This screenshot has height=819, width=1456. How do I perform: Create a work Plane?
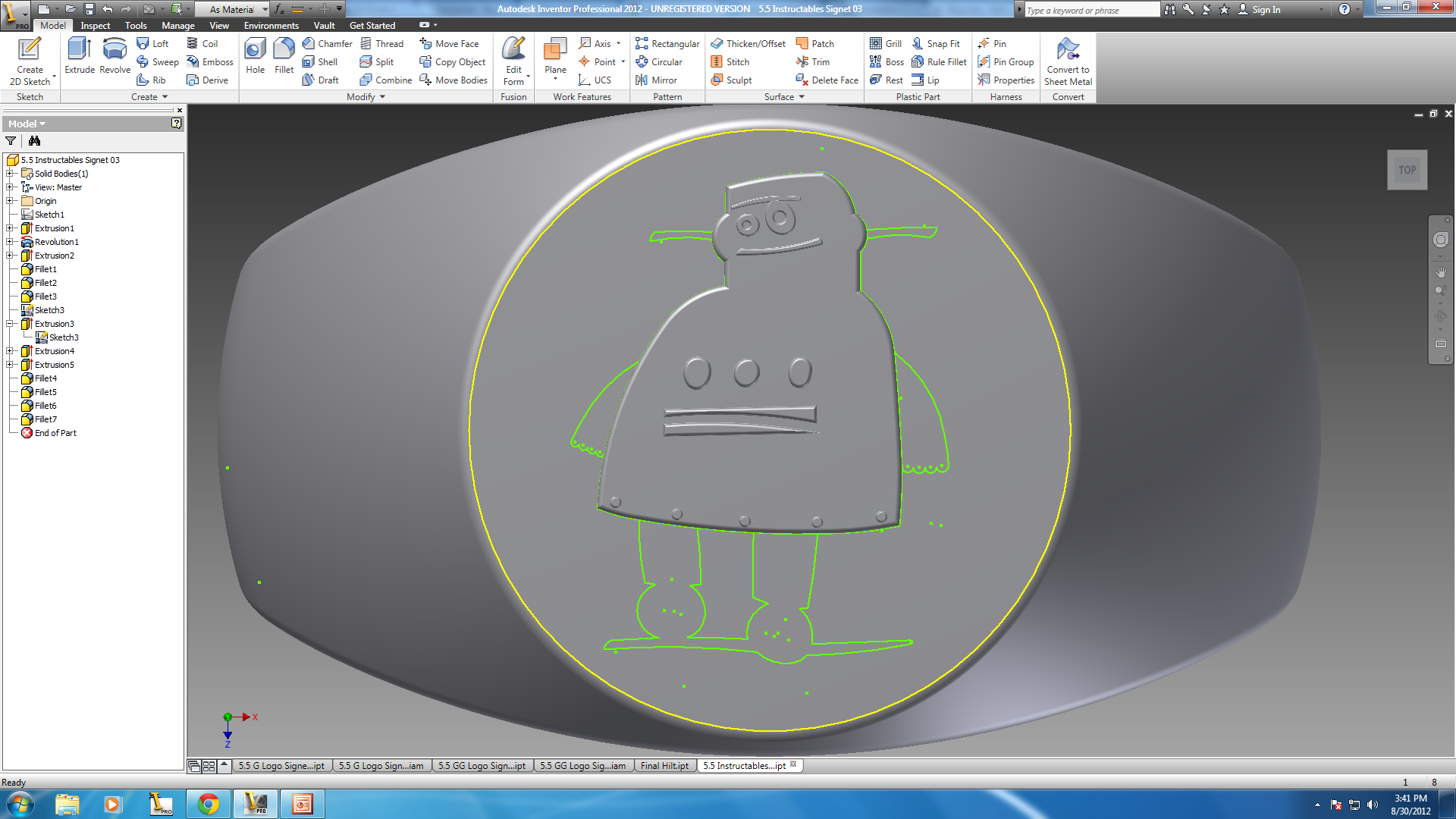(x=555, y=59)
